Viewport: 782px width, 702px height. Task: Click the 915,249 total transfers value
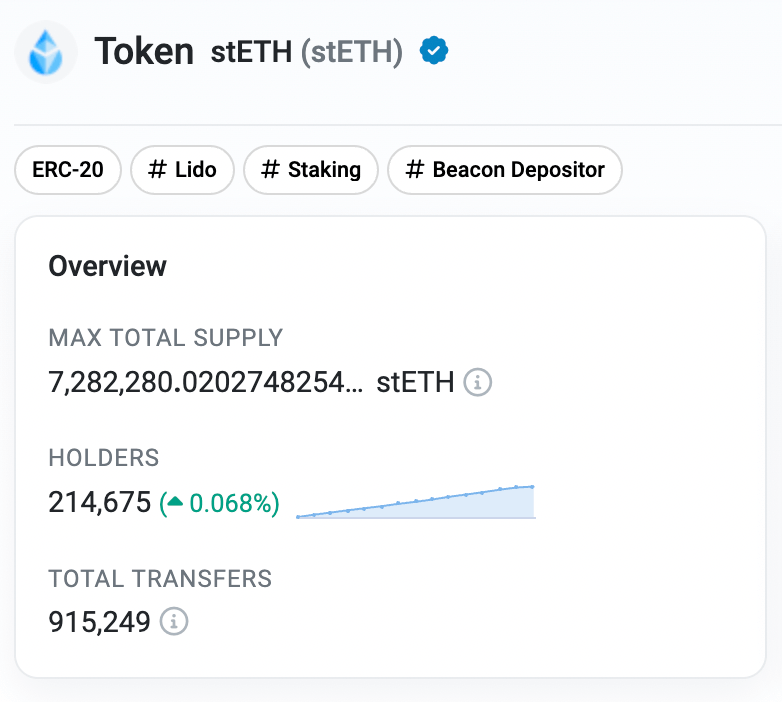coord(99,622)
